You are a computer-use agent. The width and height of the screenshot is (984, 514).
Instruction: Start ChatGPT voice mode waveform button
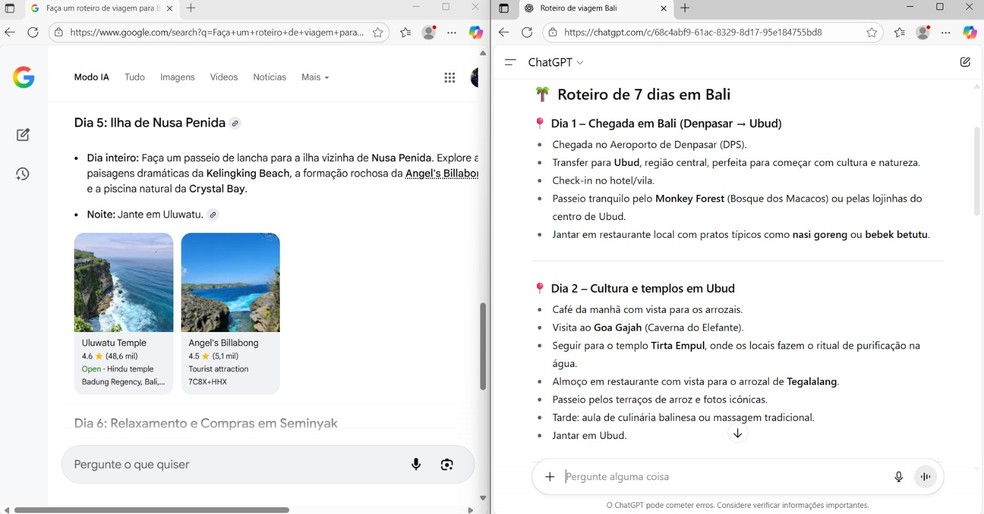click(x=926, y=477)
